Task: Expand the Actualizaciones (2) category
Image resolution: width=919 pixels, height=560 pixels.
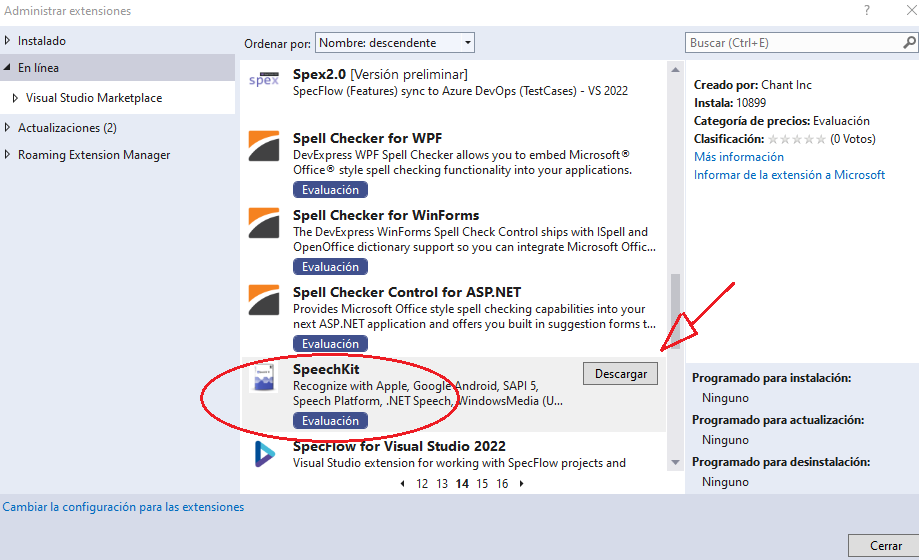Action: tap(7, 127)
